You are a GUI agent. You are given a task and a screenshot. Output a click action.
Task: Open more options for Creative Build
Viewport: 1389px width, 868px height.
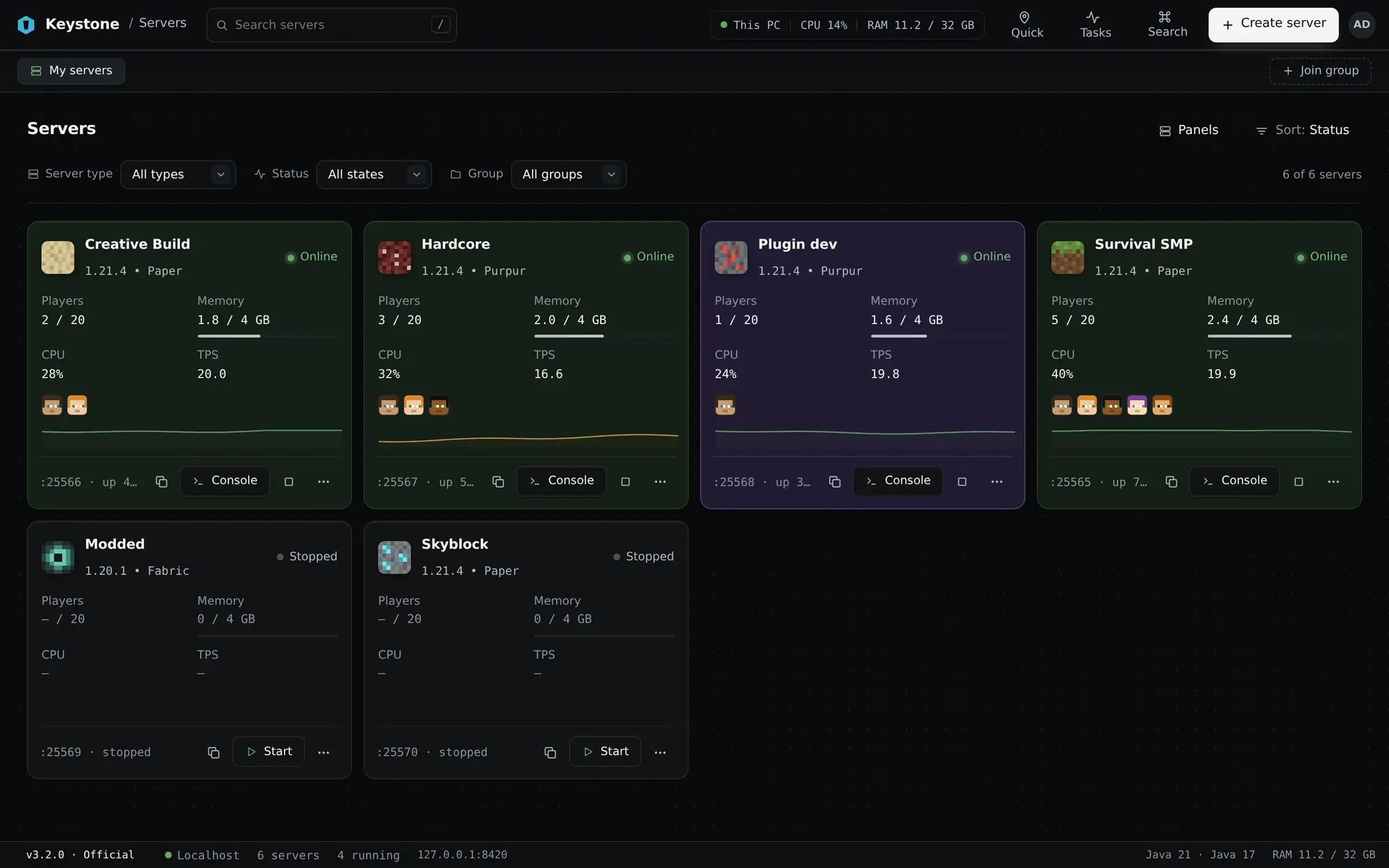[324, 481]
